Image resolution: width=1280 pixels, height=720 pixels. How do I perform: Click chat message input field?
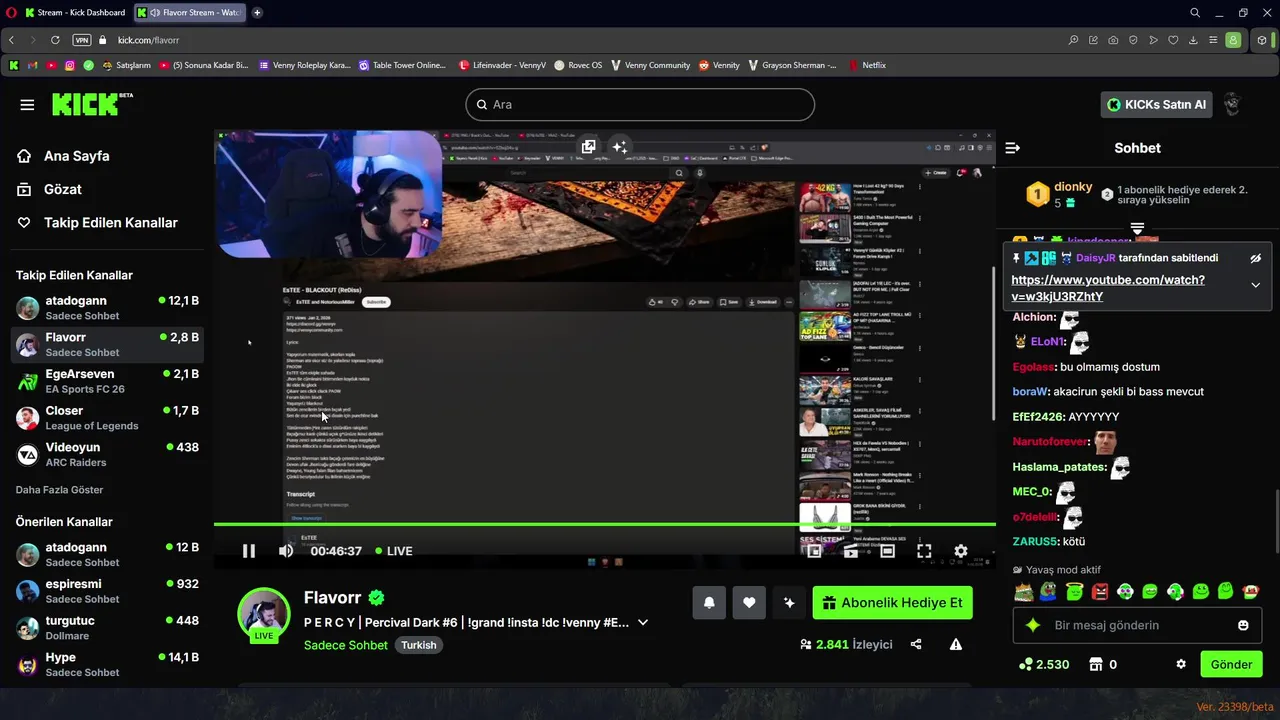[x=1136, y=625]
